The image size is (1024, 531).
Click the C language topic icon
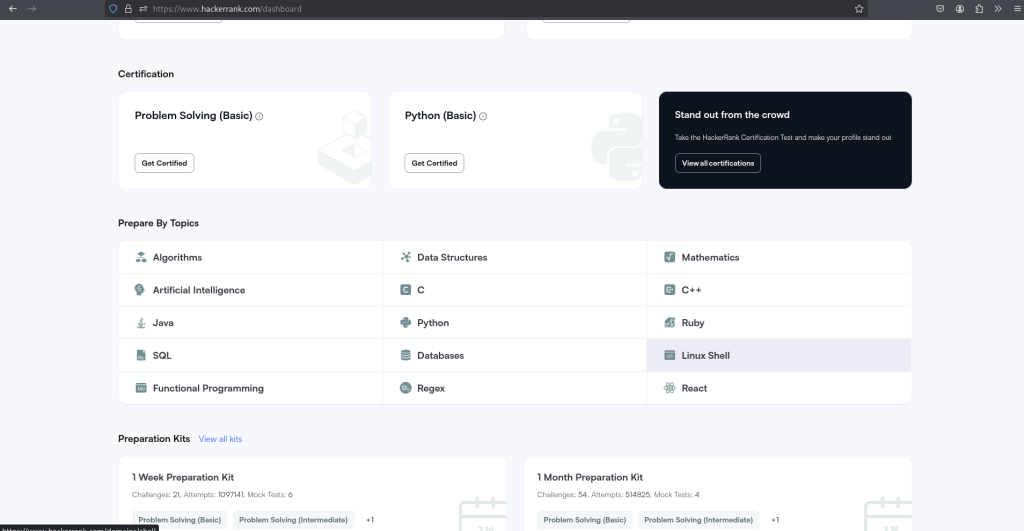[406, 290]
